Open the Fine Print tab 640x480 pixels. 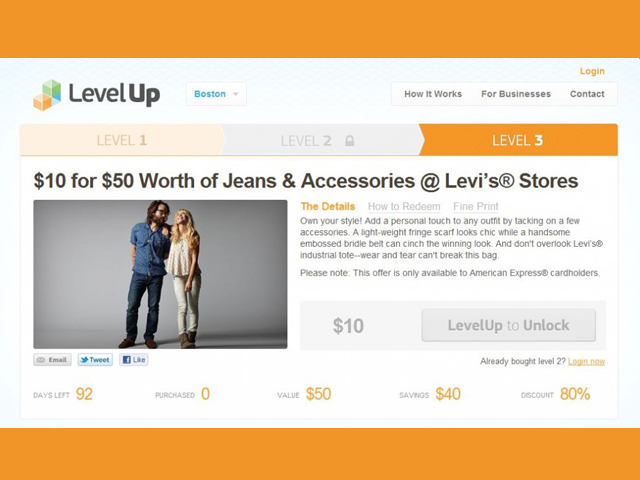click(476, 207)
